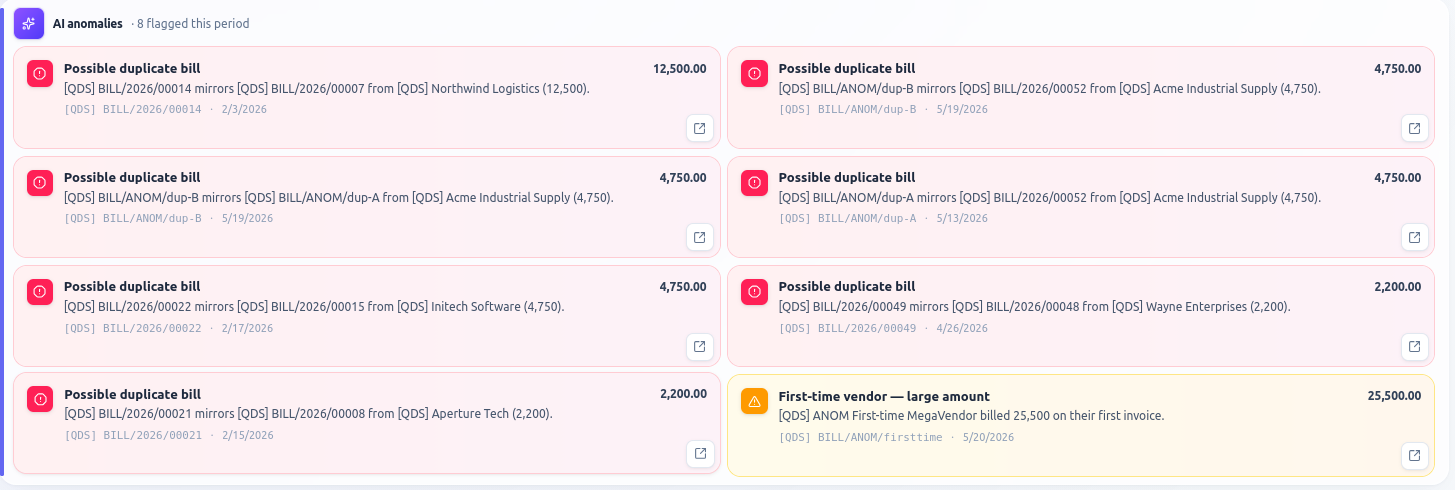The width and height of the screenshot is (1455, 490).
Task: Open the BILL/2026/00014 Northwind Logistics anomaly externally
Action: [700, 128]
